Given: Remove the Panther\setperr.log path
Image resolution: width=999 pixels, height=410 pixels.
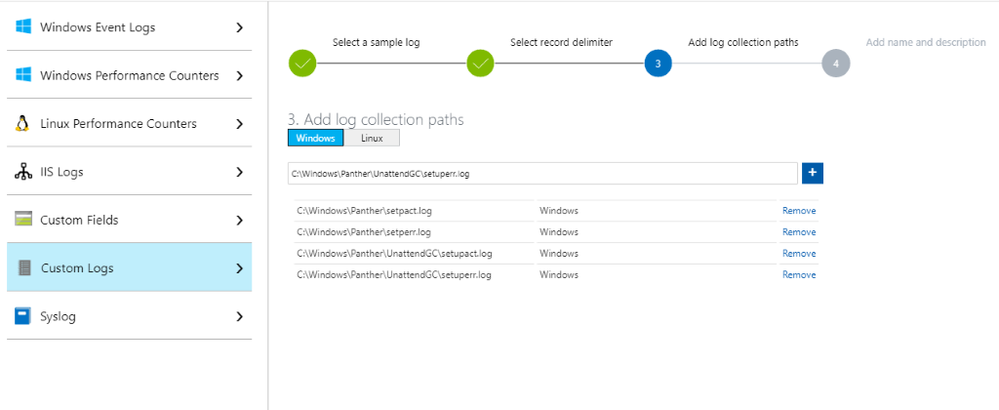Looking at the screenshot, I should click(x=799, y=232).
